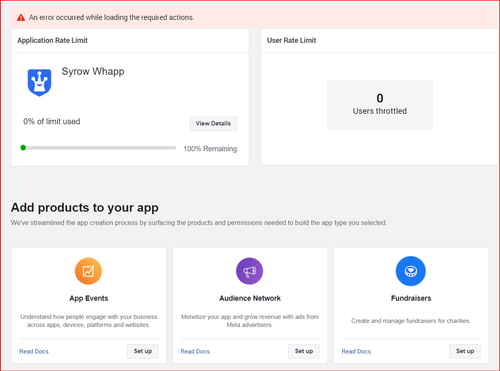
Task: Click the Syrow Whapp app name
Action: 93,71
